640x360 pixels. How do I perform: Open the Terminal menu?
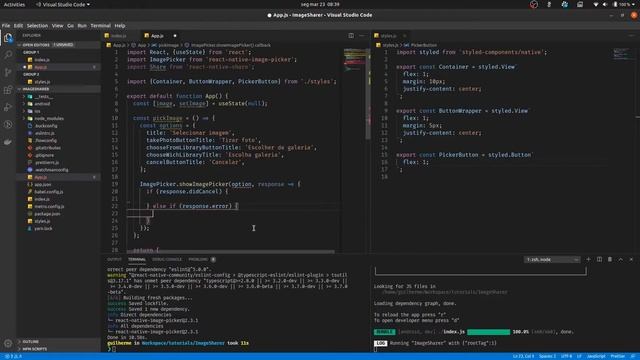[100, 26]
